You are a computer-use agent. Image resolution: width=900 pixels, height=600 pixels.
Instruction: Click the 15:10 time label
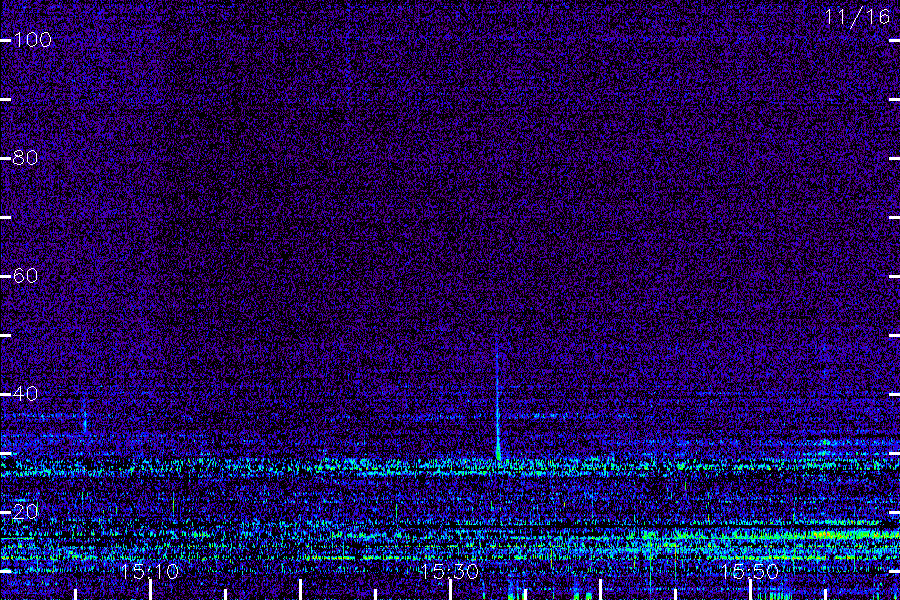tap(149, 571)
